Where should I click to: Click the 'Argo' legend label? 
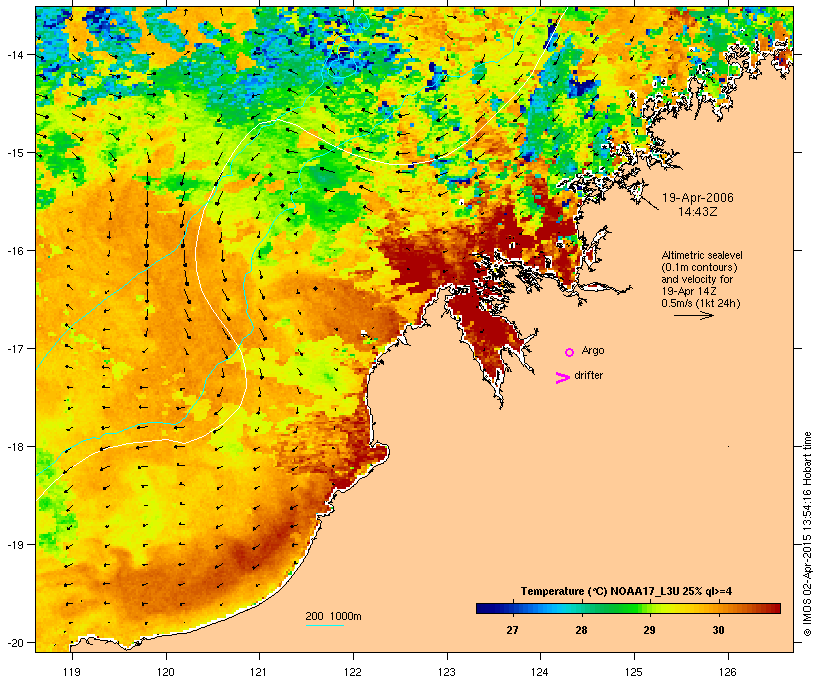[593, 350]
